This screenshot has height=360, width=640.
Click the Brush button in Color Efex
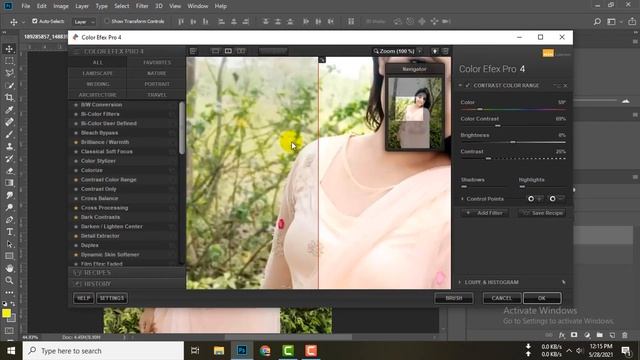(x=454, y=298)
